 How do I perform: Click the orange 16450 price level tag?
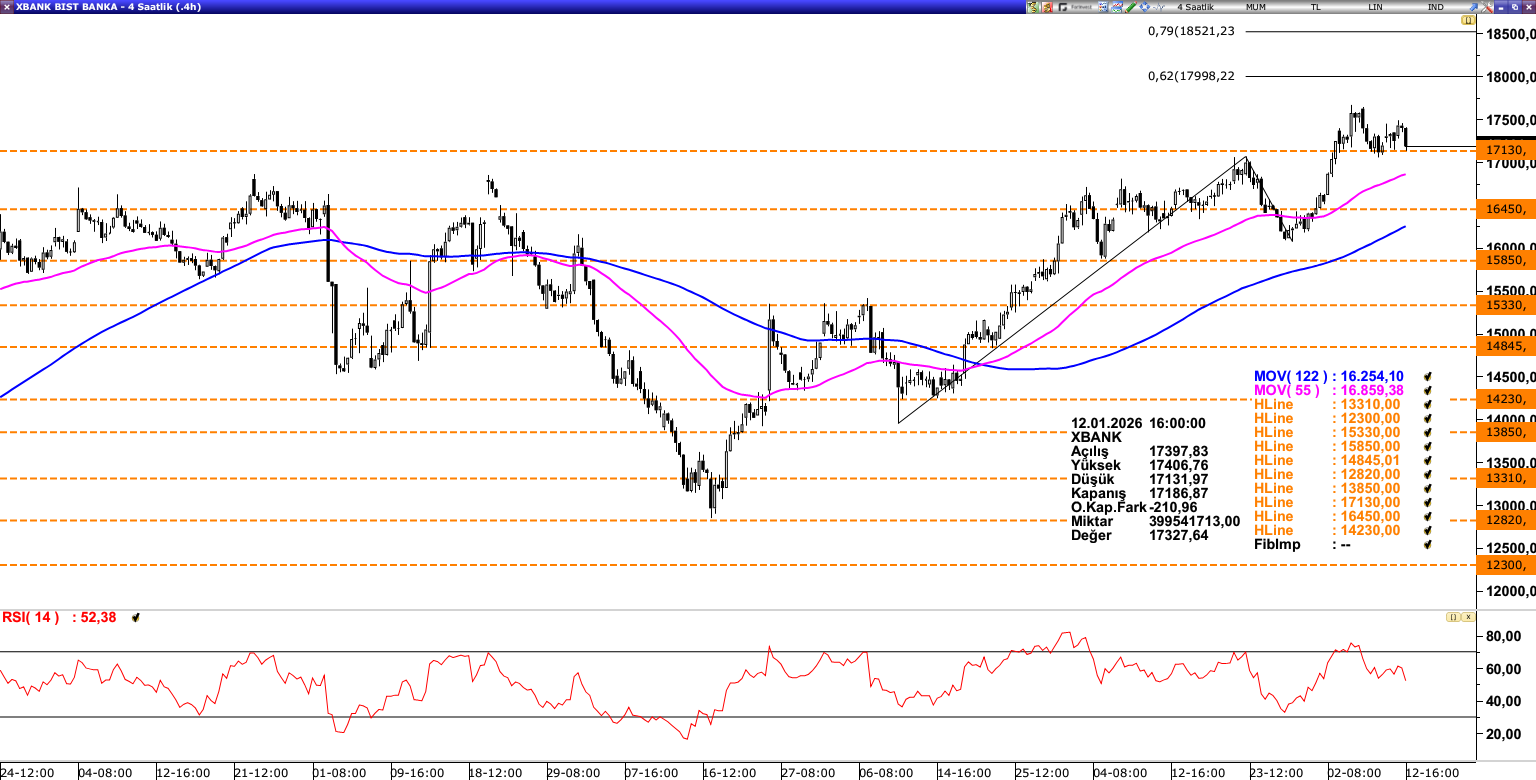pos(1506,209)
